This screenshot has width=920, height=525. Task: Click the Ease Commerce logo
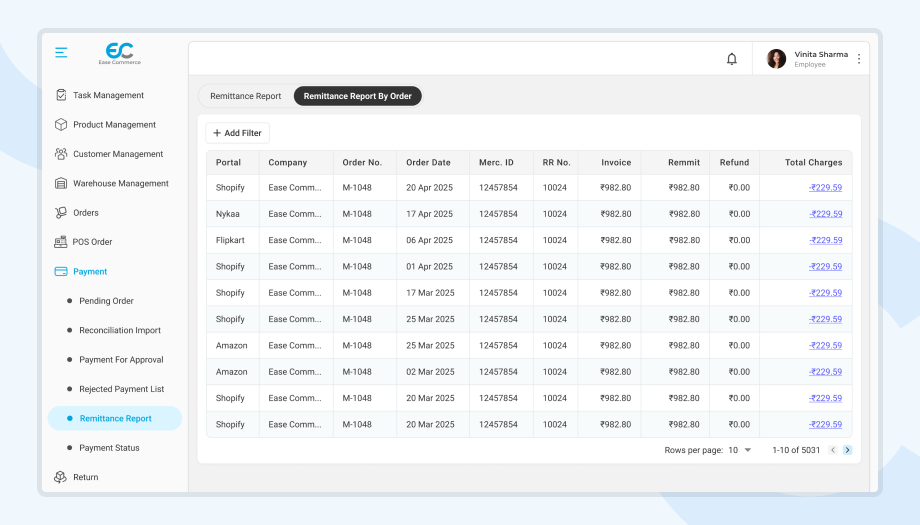(x=120, y=53)
